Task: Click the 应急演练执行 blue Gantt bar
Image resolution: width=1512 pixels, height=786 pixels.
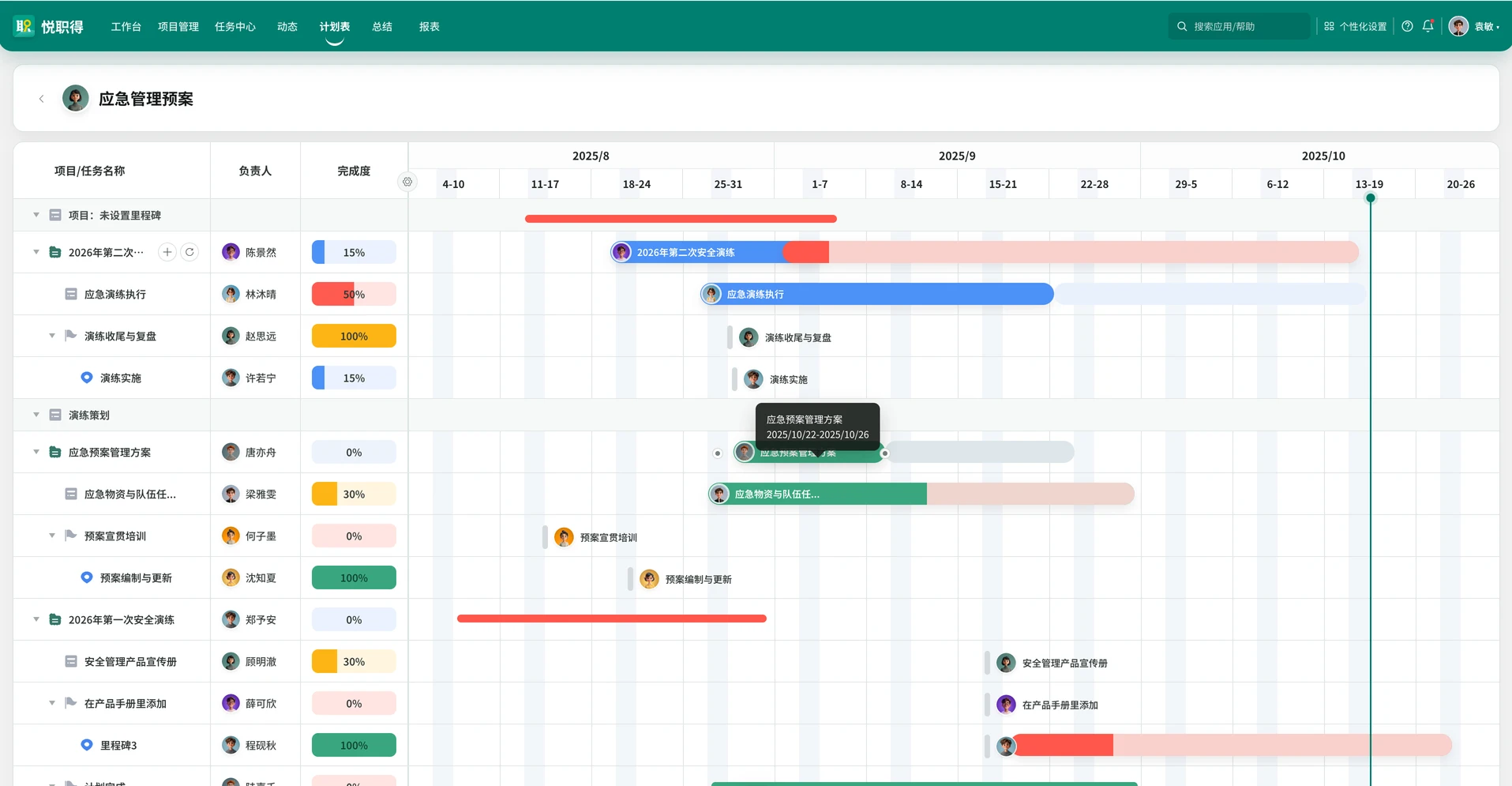Action: [x=877, y=294]
